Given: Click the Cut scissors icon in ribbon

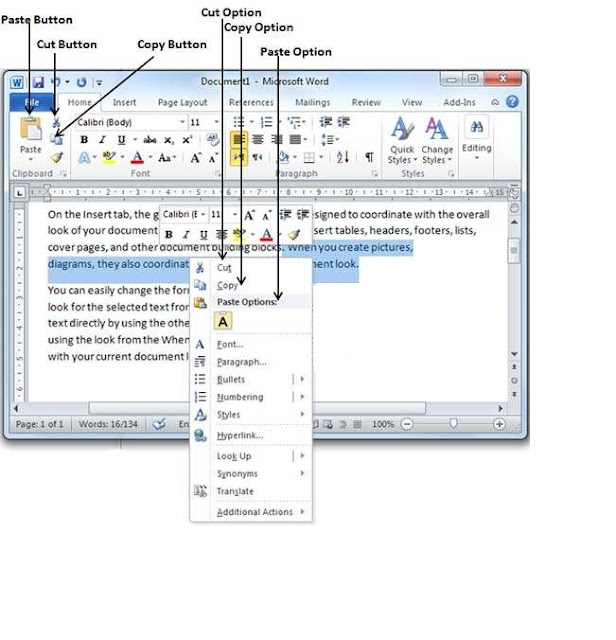Looking at the screenshot, I should 56,122.
